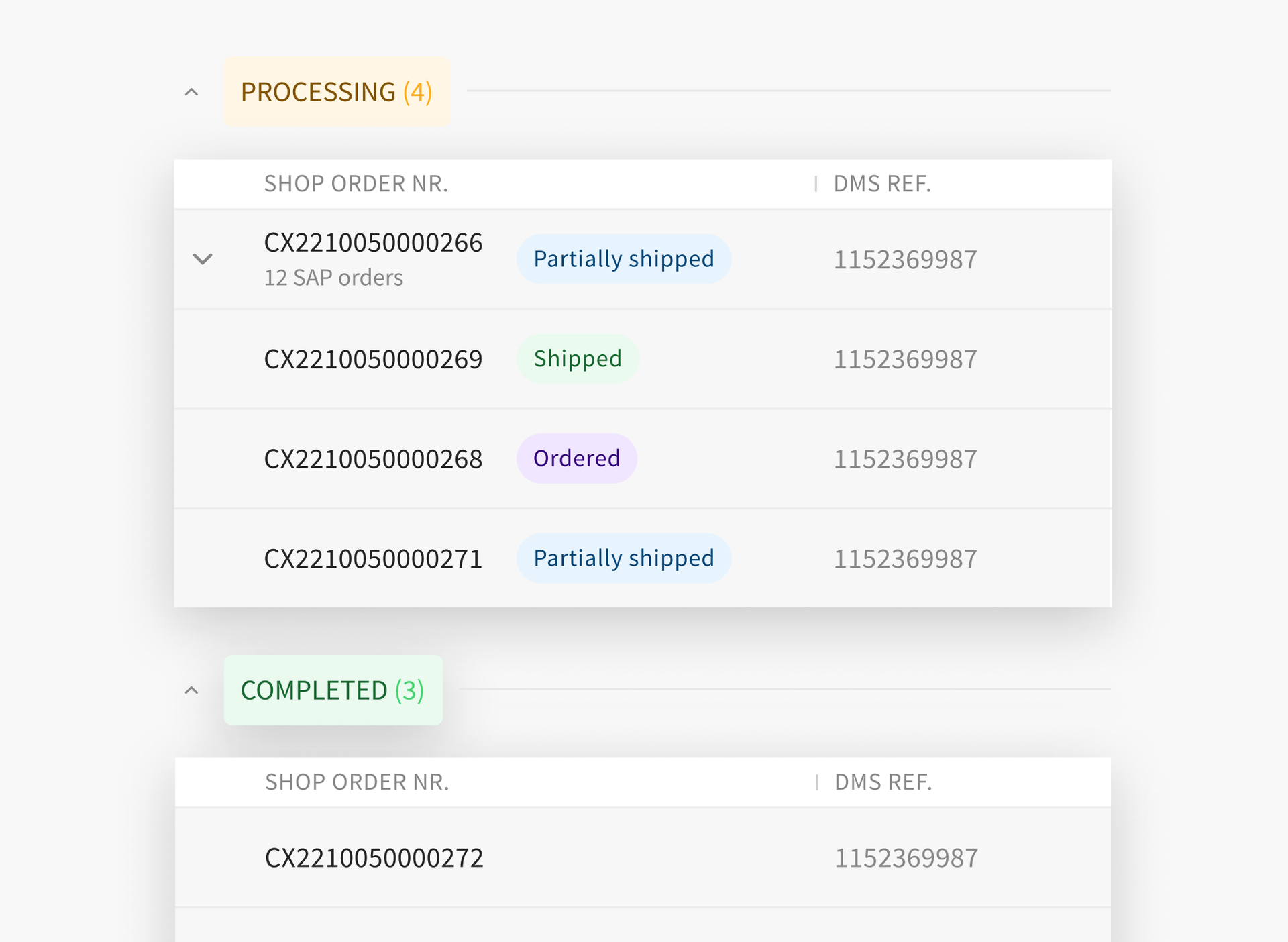Click the Ordered status badge
The width and height of the screenshot is (1288, 942).
(x=576, y=459)
